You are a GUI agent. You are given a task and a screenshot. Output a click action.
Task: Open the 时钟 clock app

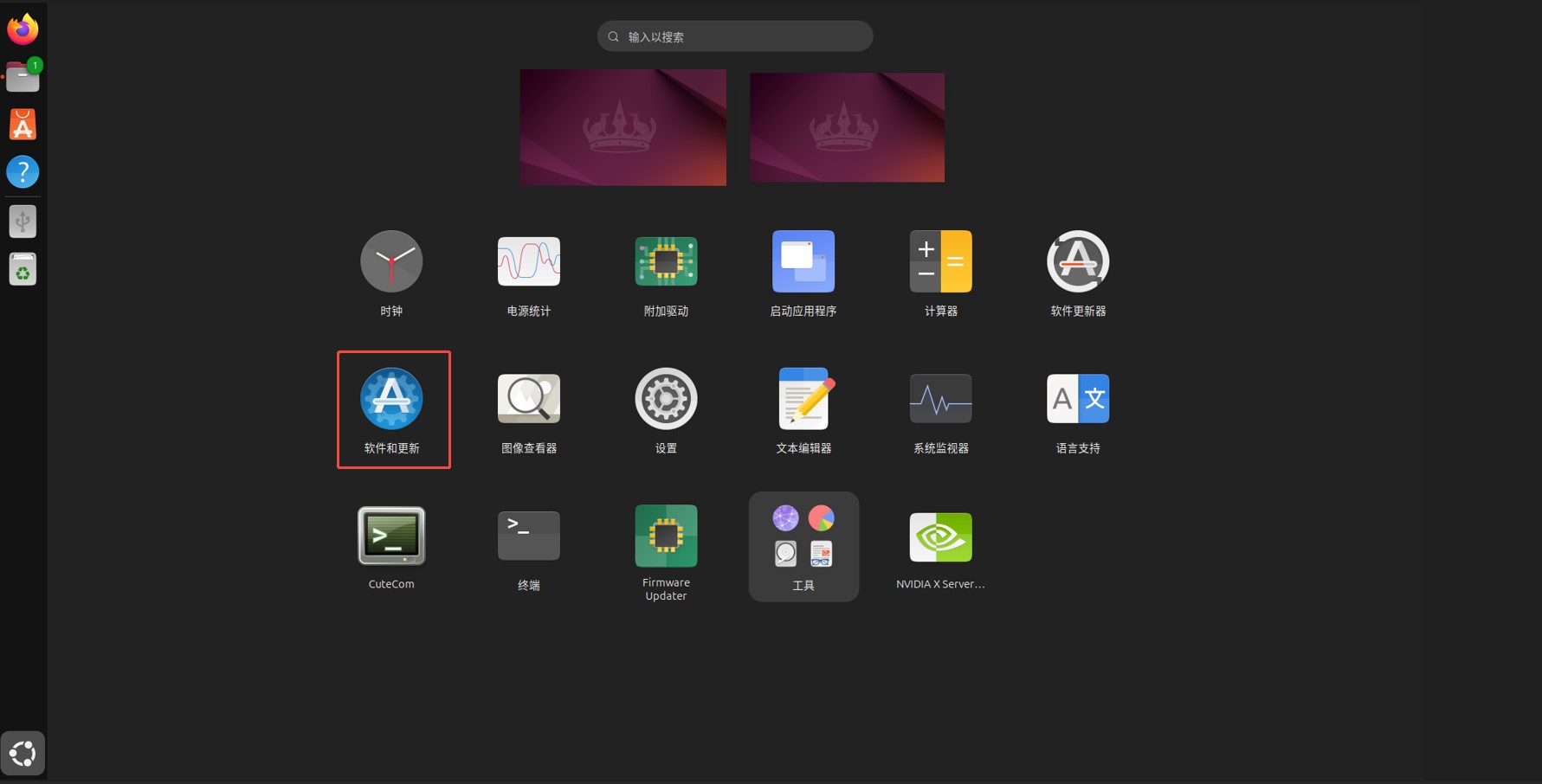click(x=391, y=260)
